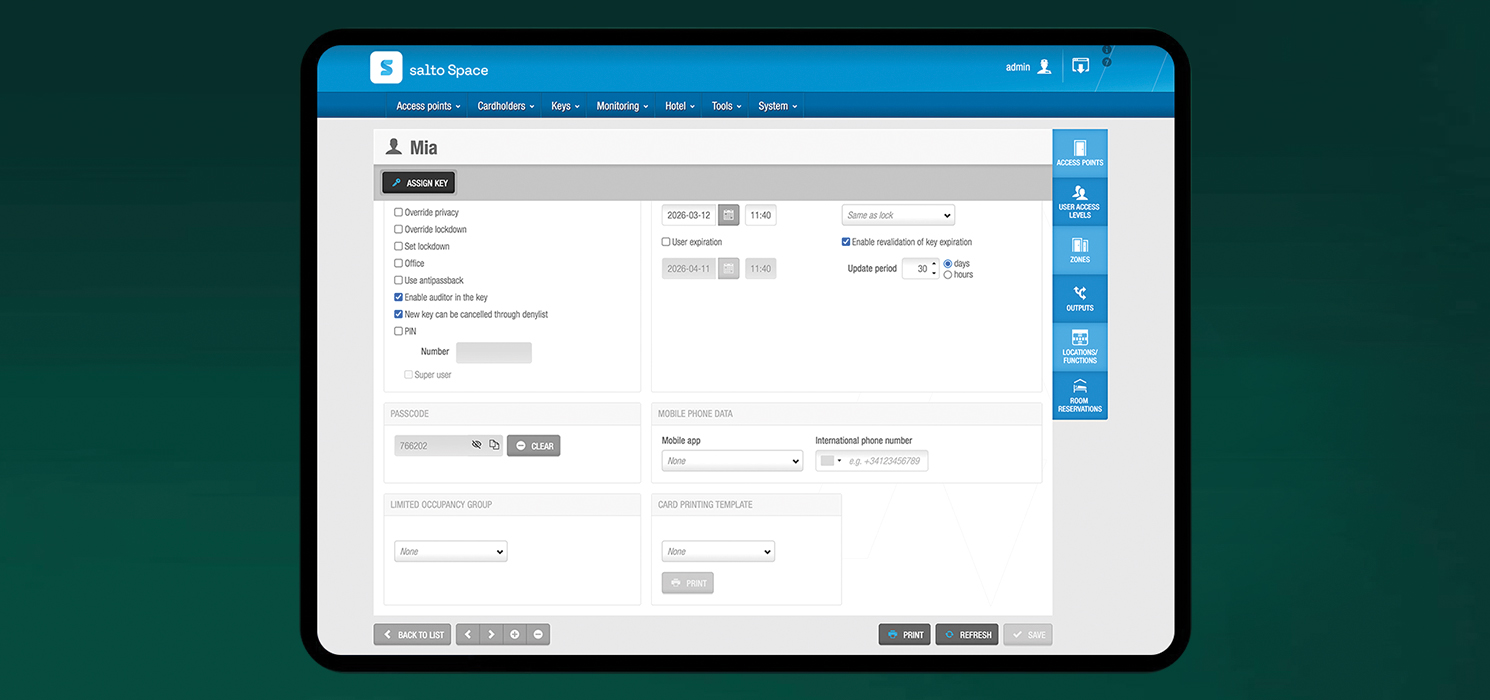Click the Save button
Image resolution: width=1490 pixels, height=700 pixels.
click(x=1028, y=634)
